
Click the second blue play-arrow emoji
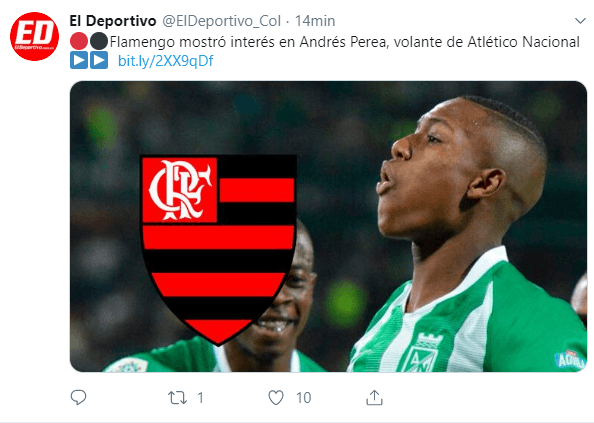pos(99,61)
